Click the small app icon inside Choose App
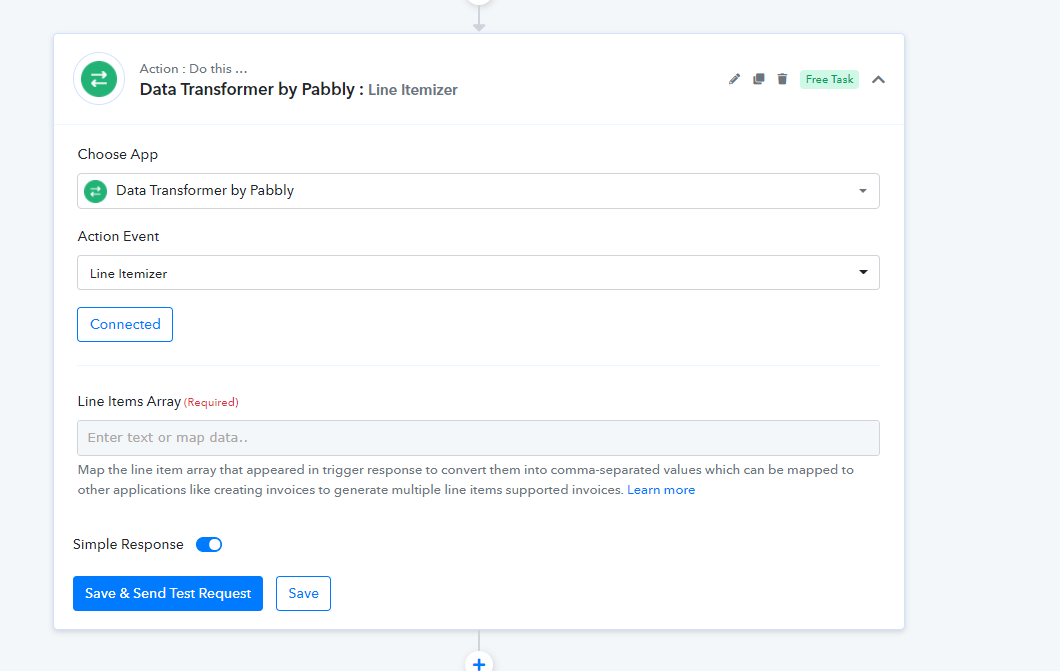 click(95, 191)
